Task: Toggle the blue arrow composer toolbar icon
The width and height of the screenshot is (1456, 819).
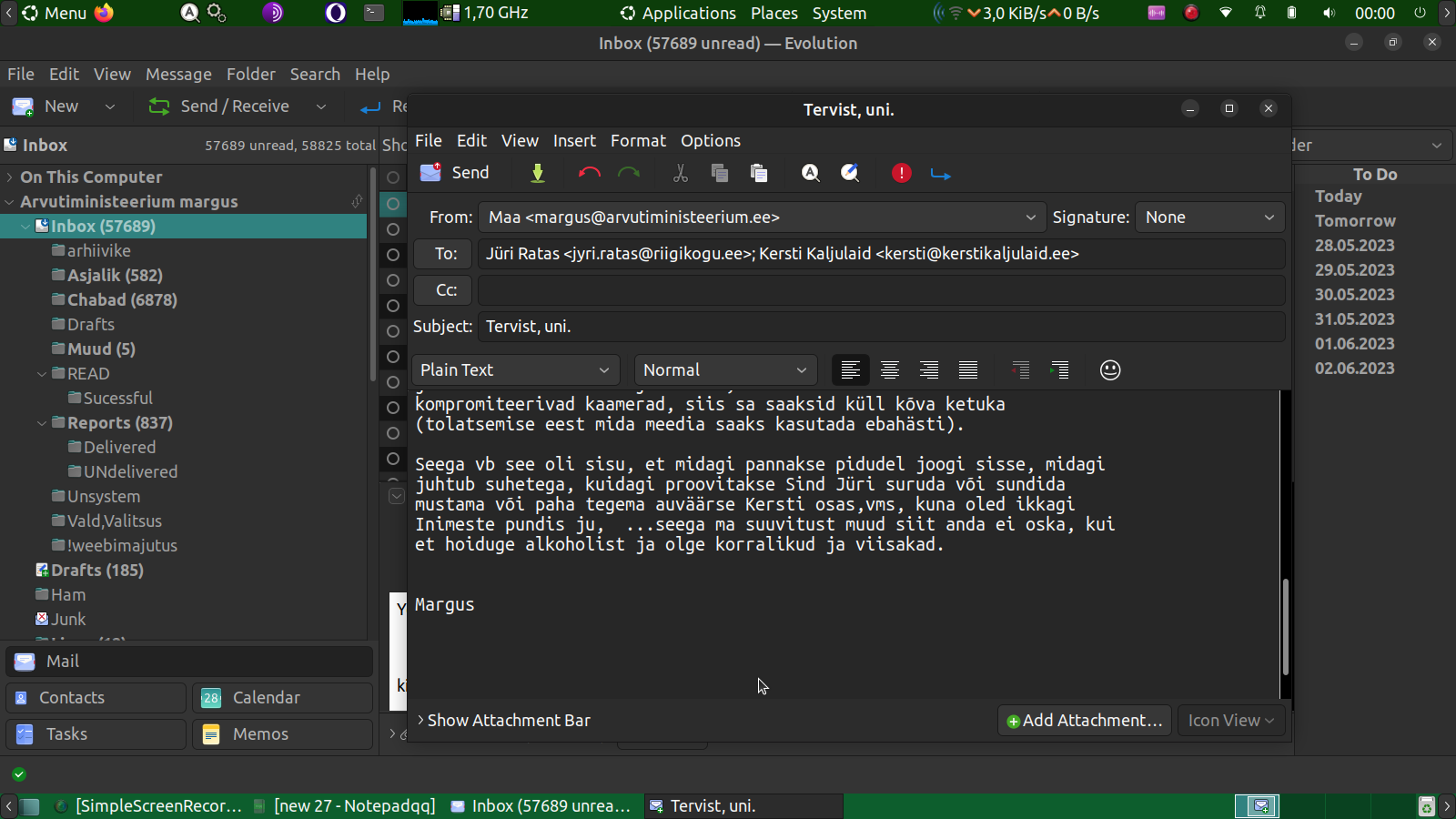Action: [x=941, y=173]
